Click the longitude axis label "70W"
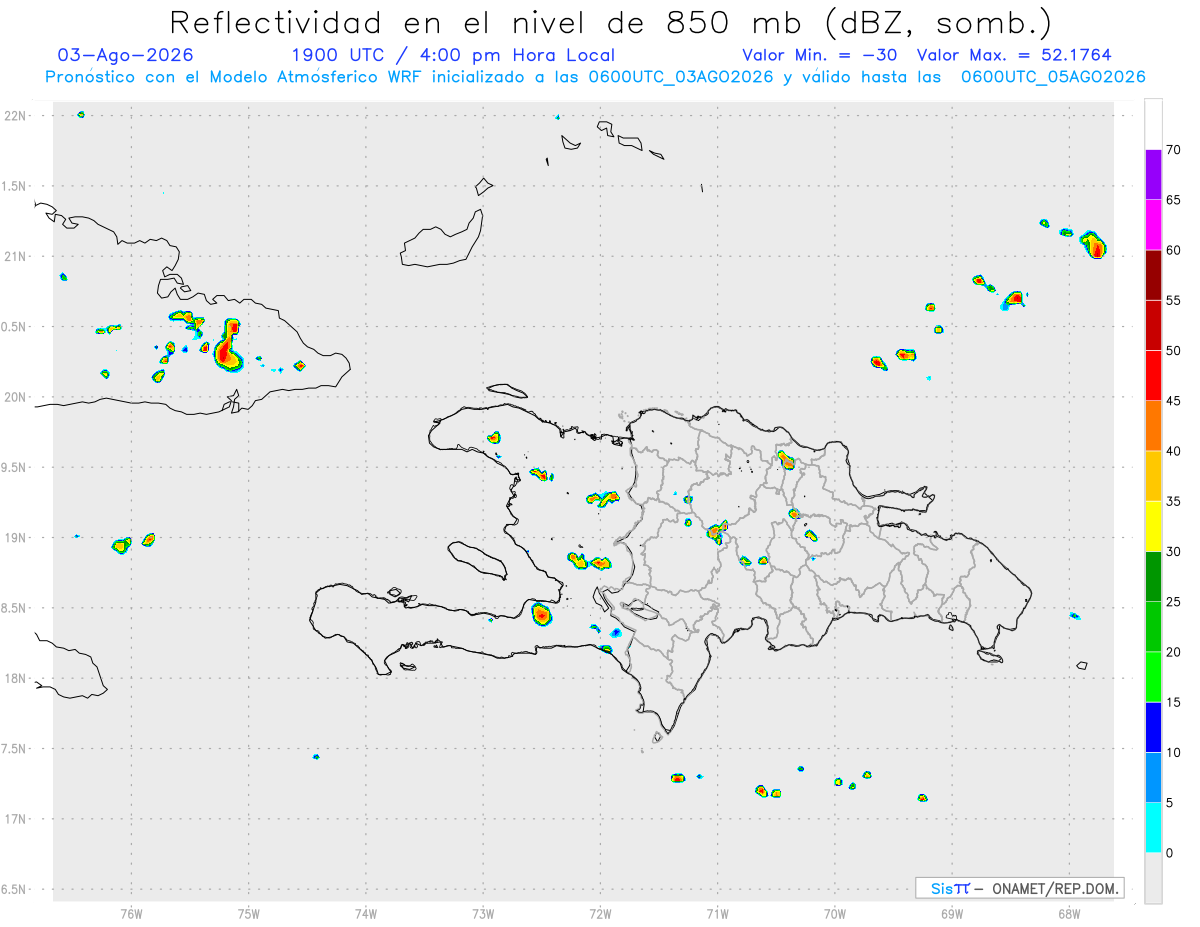1200x927 pixels. 835,913
